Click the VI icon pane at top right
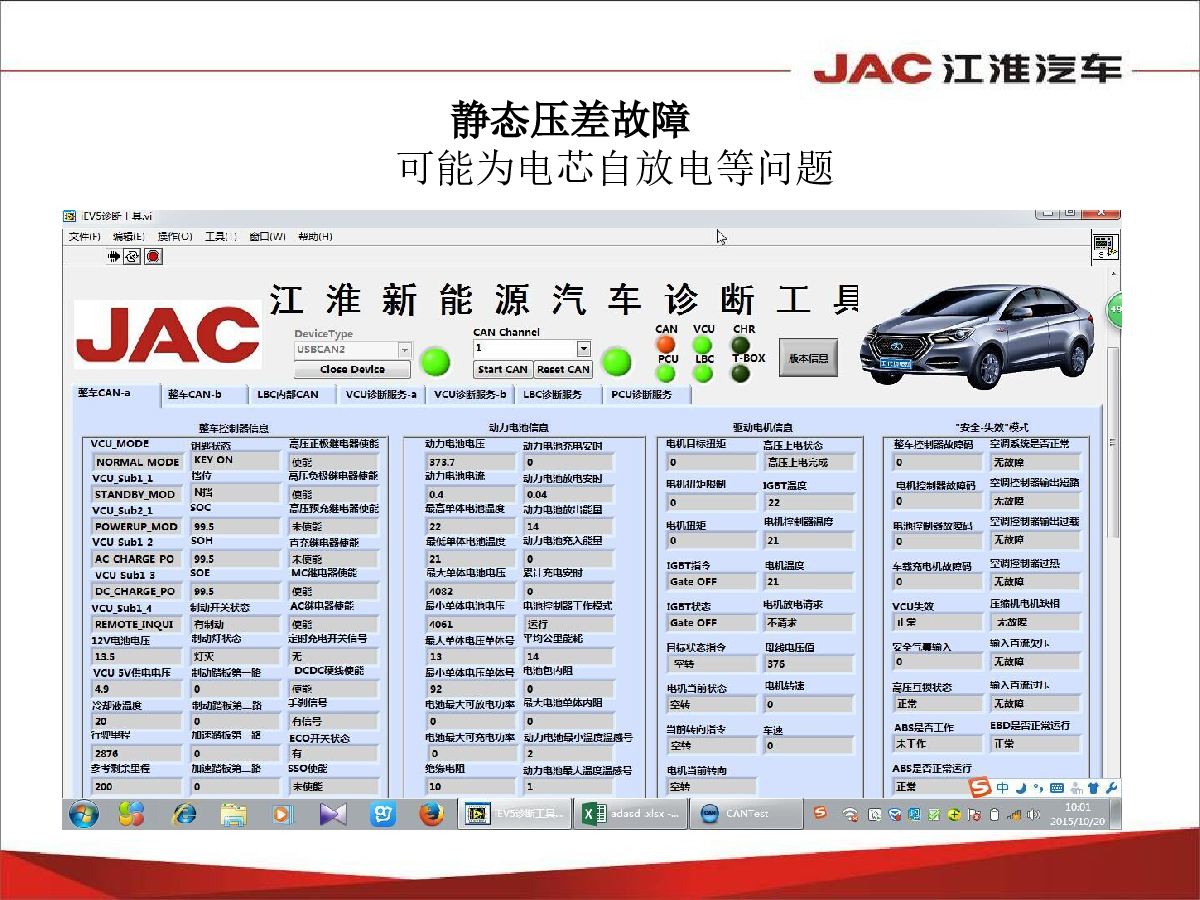The width and height of the screenshot is (1200, 900). [1105, 247]
